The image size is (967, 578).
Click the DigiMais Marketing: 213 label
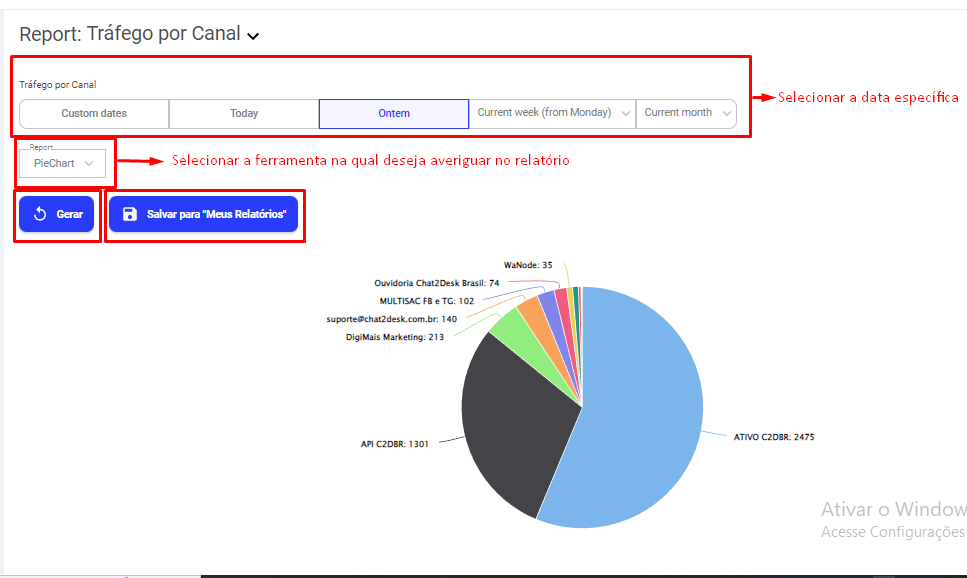[394, 337]
